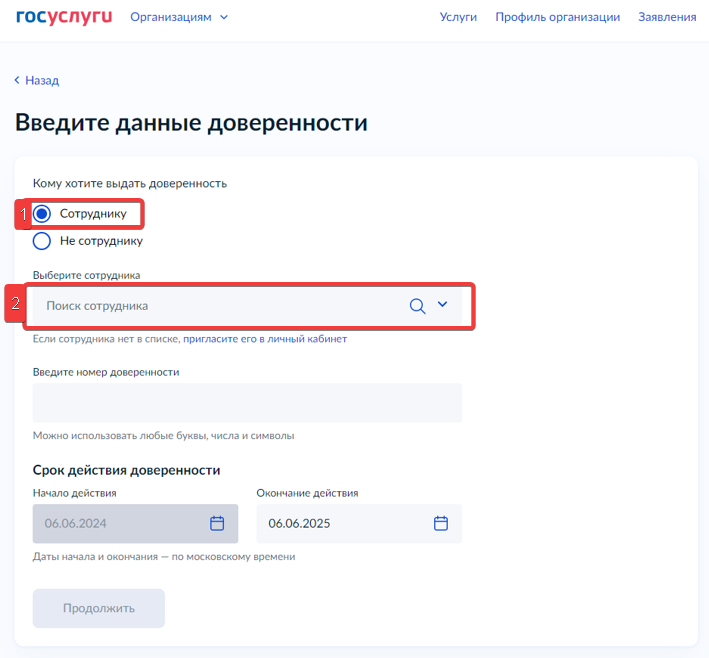Click the note about московскому времени

point(164,557)
